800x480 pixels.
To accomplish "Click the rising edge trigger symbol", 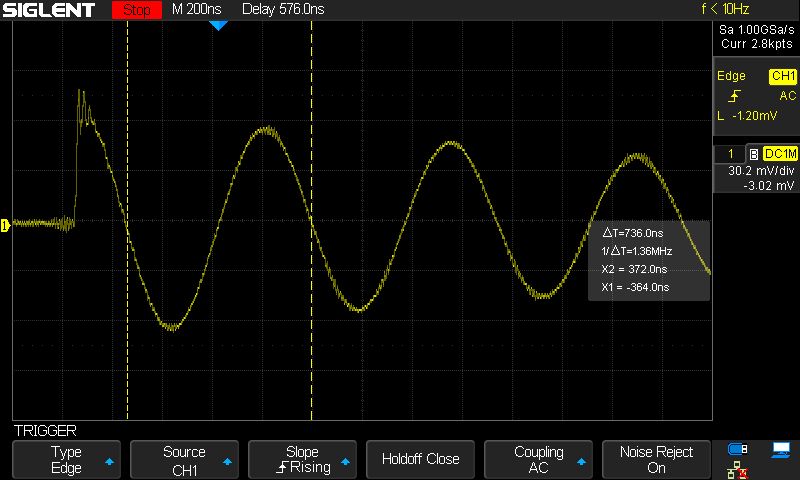I will click(735, 96).
